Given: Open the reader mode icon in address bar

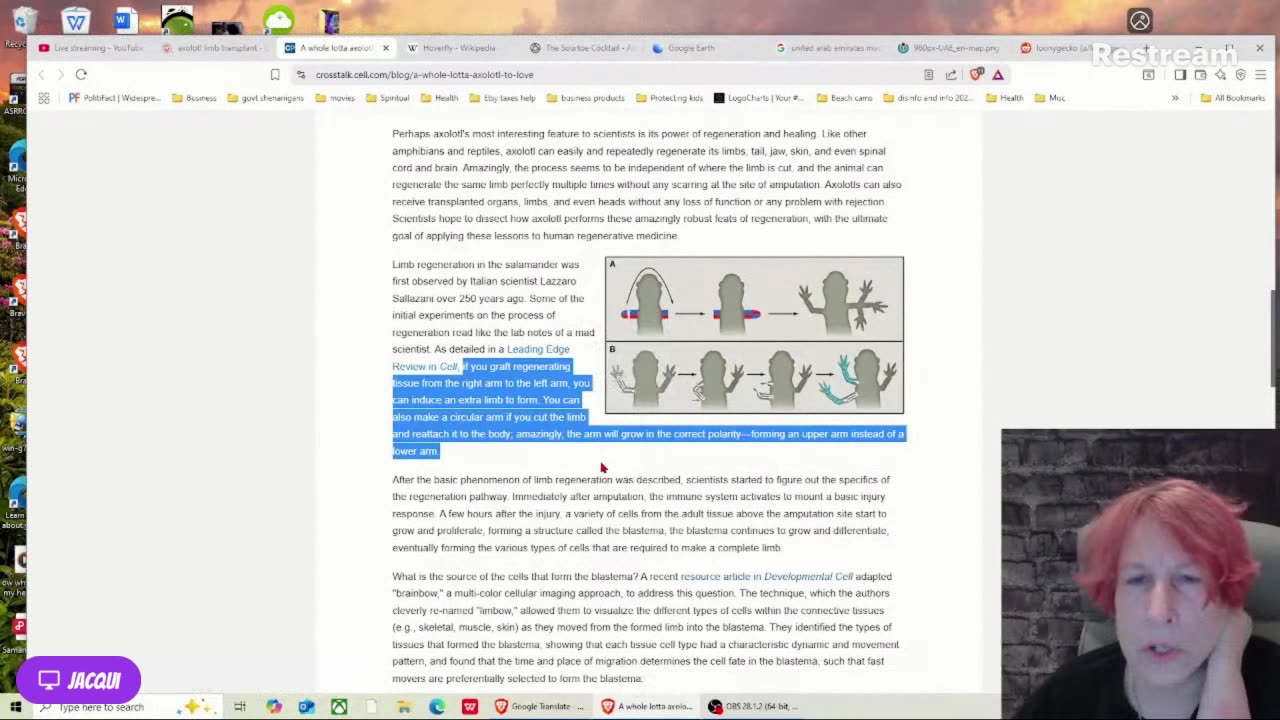Looking at the screenshot, I should tap(928, 74).
